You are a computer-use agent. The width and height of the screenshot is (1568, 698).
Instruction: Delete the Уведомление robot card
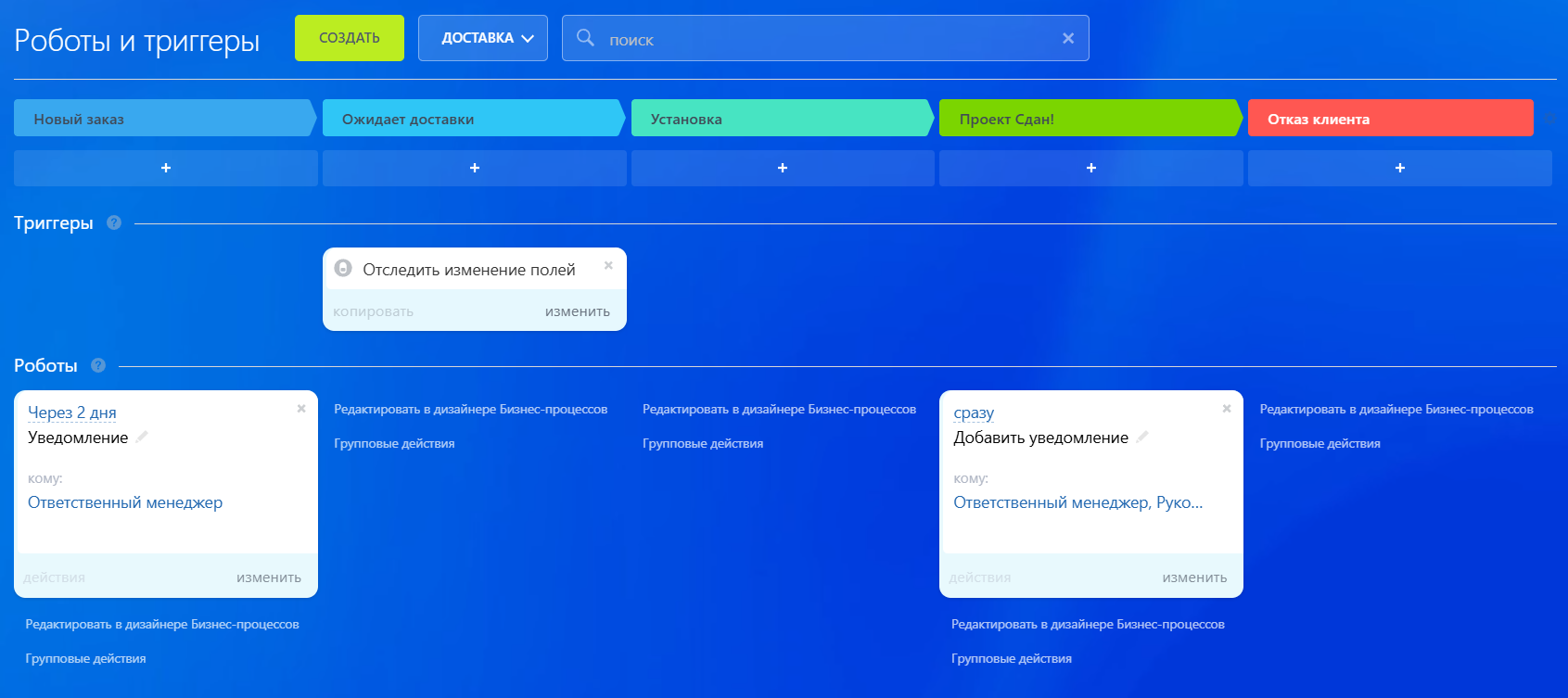[301, 408]
